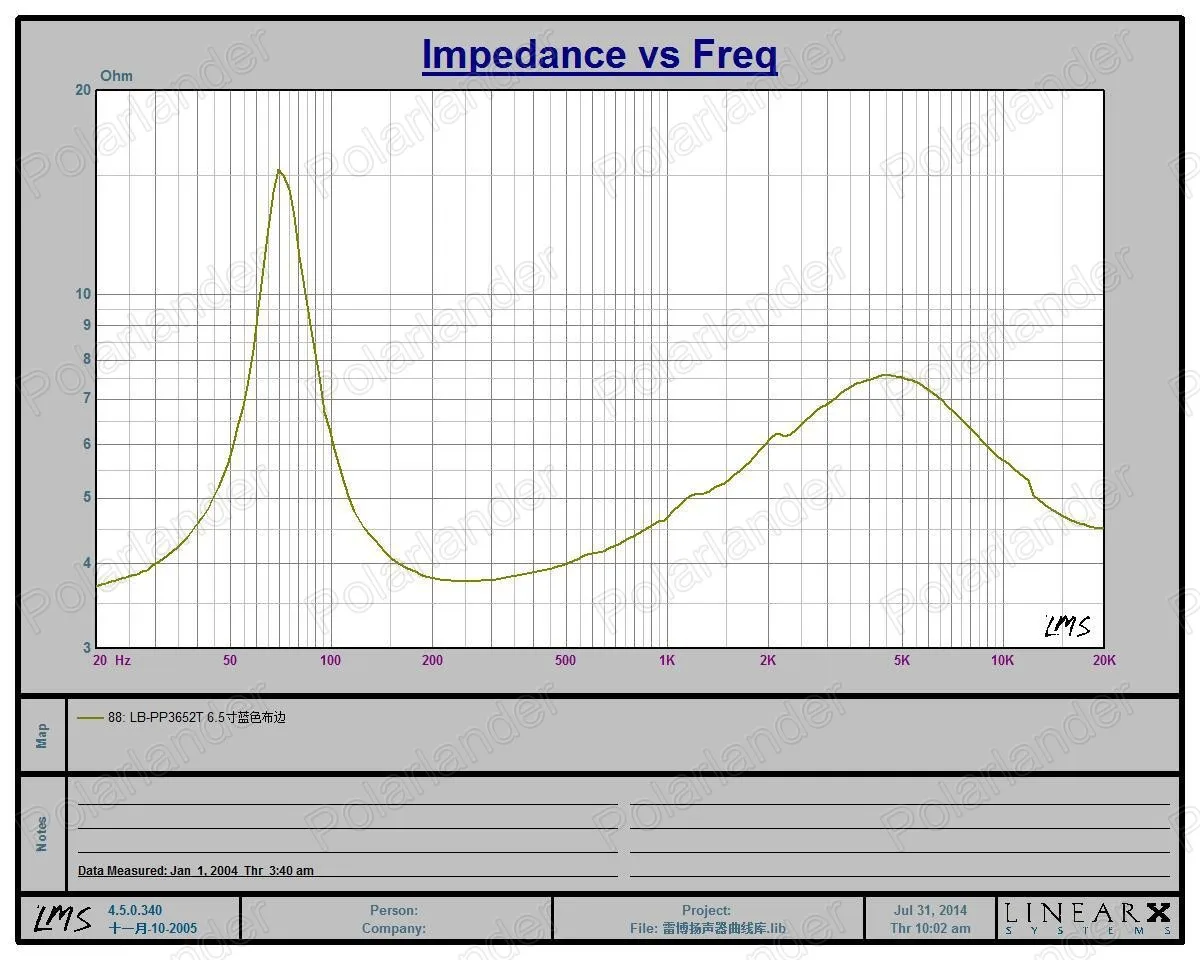Click the impedance peak near 70 Hz
1200x960 pixels.
(x=278, y=170)
